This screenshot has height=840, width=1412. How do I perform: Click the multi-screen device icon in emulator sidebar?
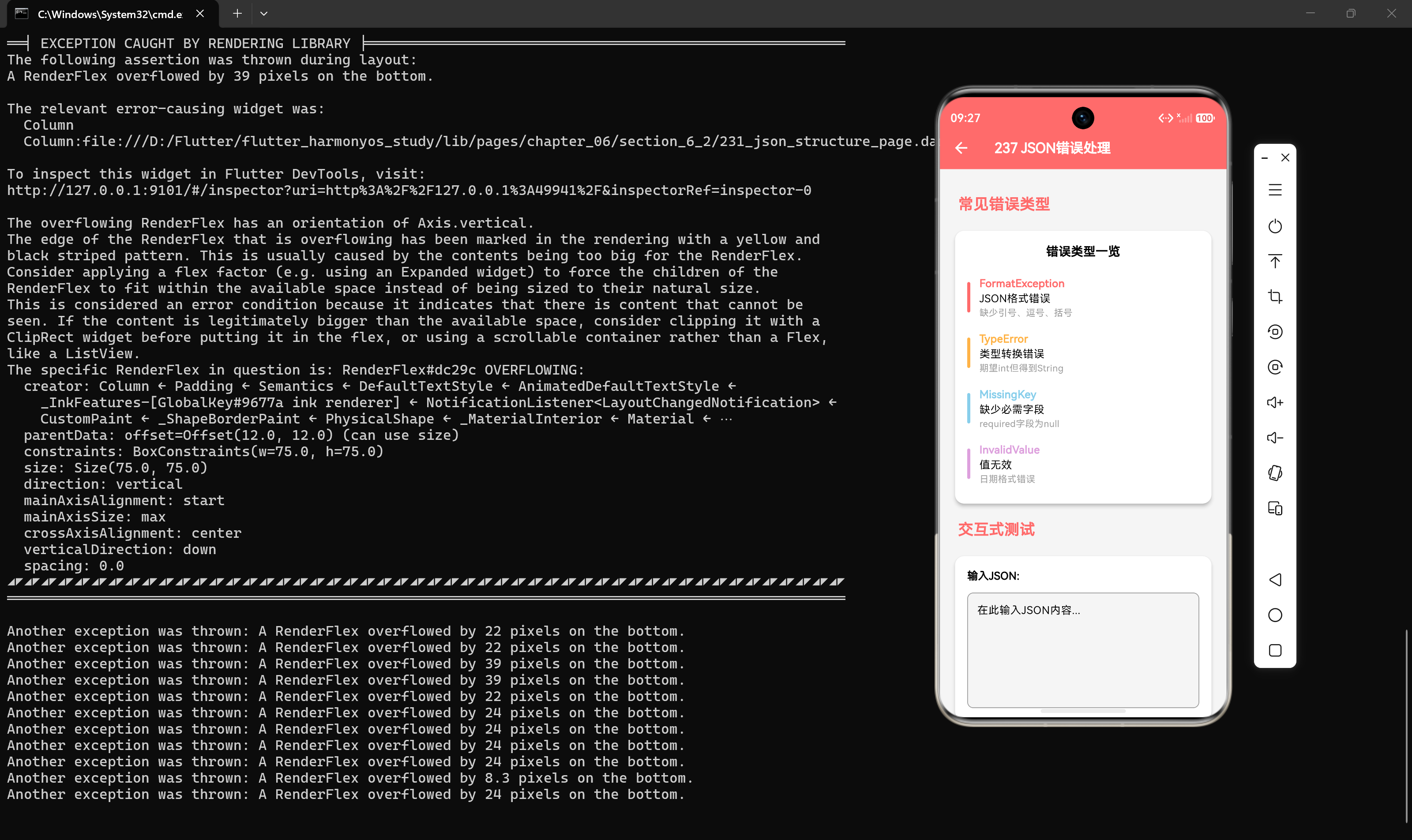coord(1275,508)
